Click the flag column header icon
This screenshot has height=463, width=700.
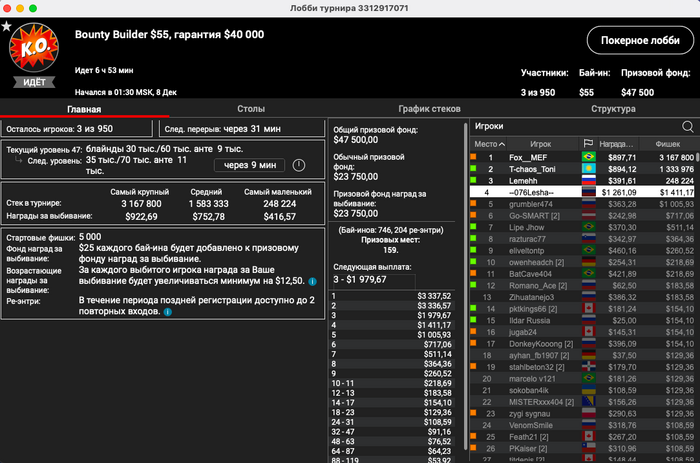[588, 144]
